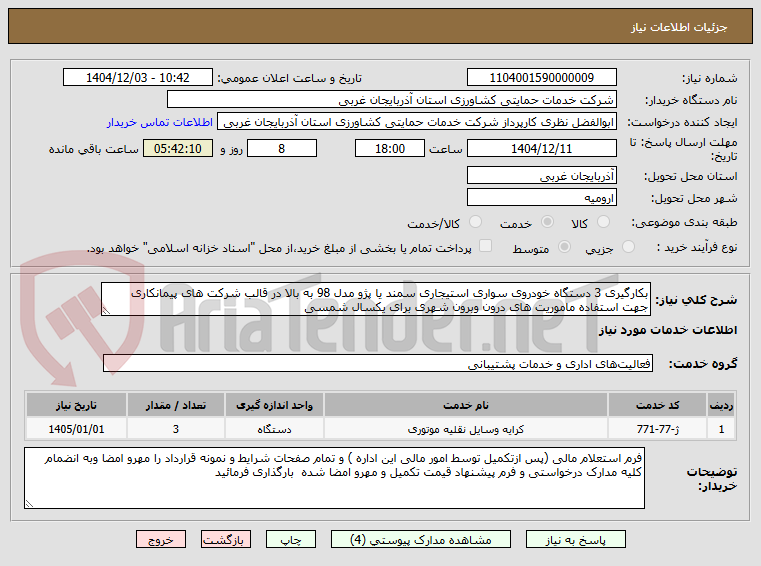Click the 'تاریخ نیاز' column header
Image resolution: width=761 pixels, height=566 pixels.
(76, 405)
